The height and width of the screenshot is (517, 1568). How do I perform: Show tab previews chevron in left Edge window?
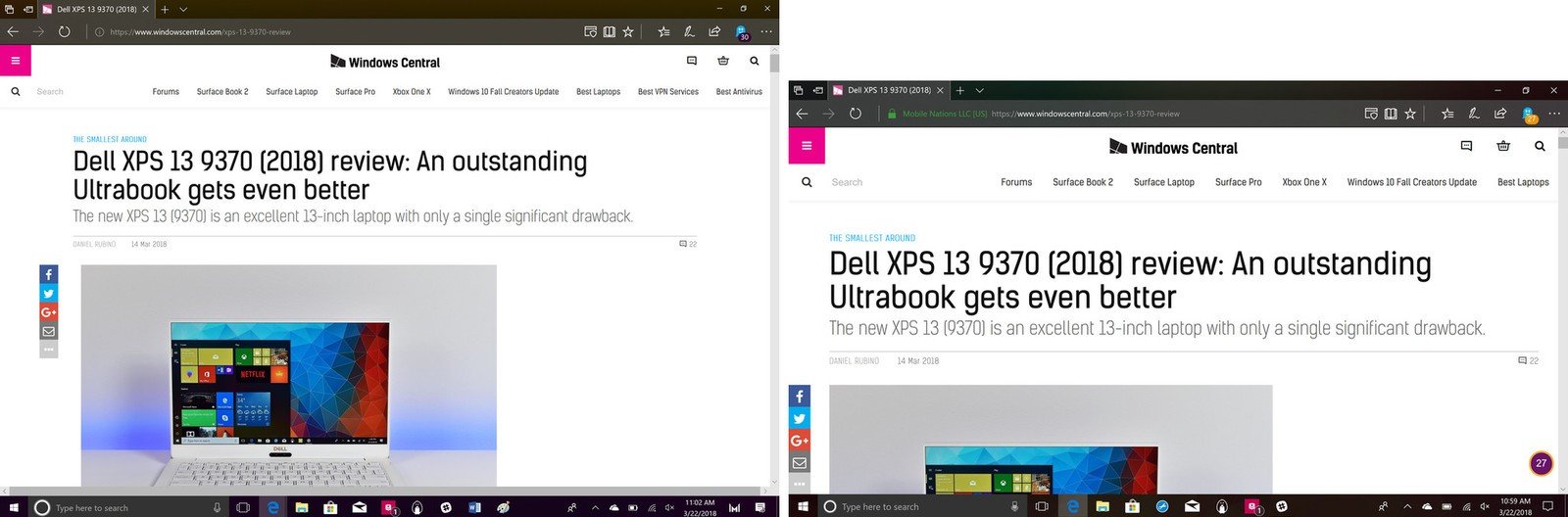click(x=183, y=9)
